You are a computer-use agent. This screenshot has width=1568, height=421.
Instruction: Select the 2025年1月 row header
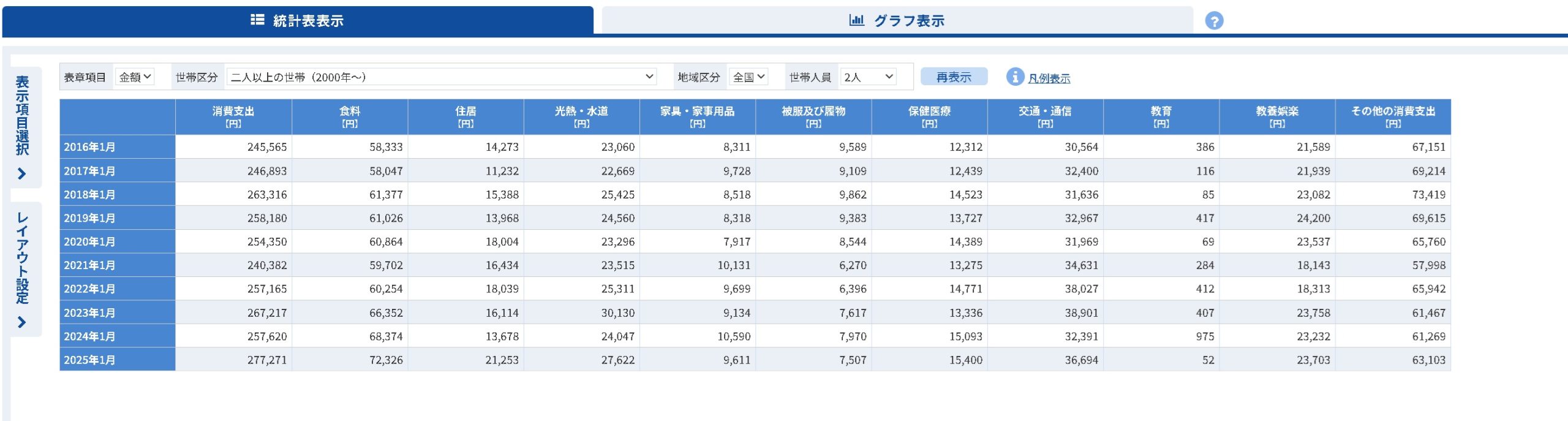(118, 360)
